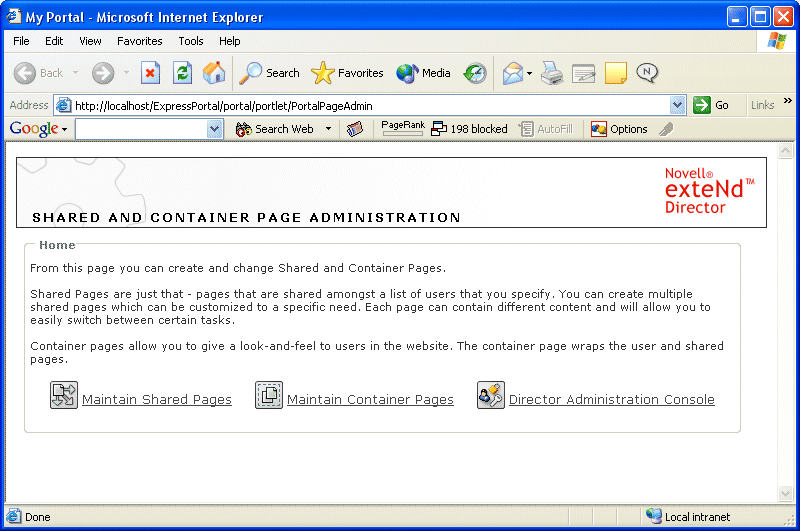The height and width of the screenshot is (531, 800).
Task: Open the Media toolbar button
Action: [423, 73]
